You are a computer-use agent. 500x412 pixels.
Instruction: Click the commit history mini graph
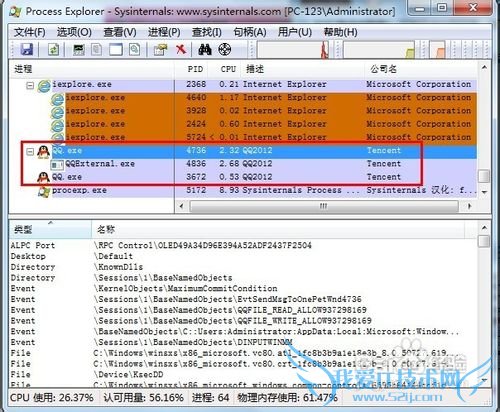point(379,49)
